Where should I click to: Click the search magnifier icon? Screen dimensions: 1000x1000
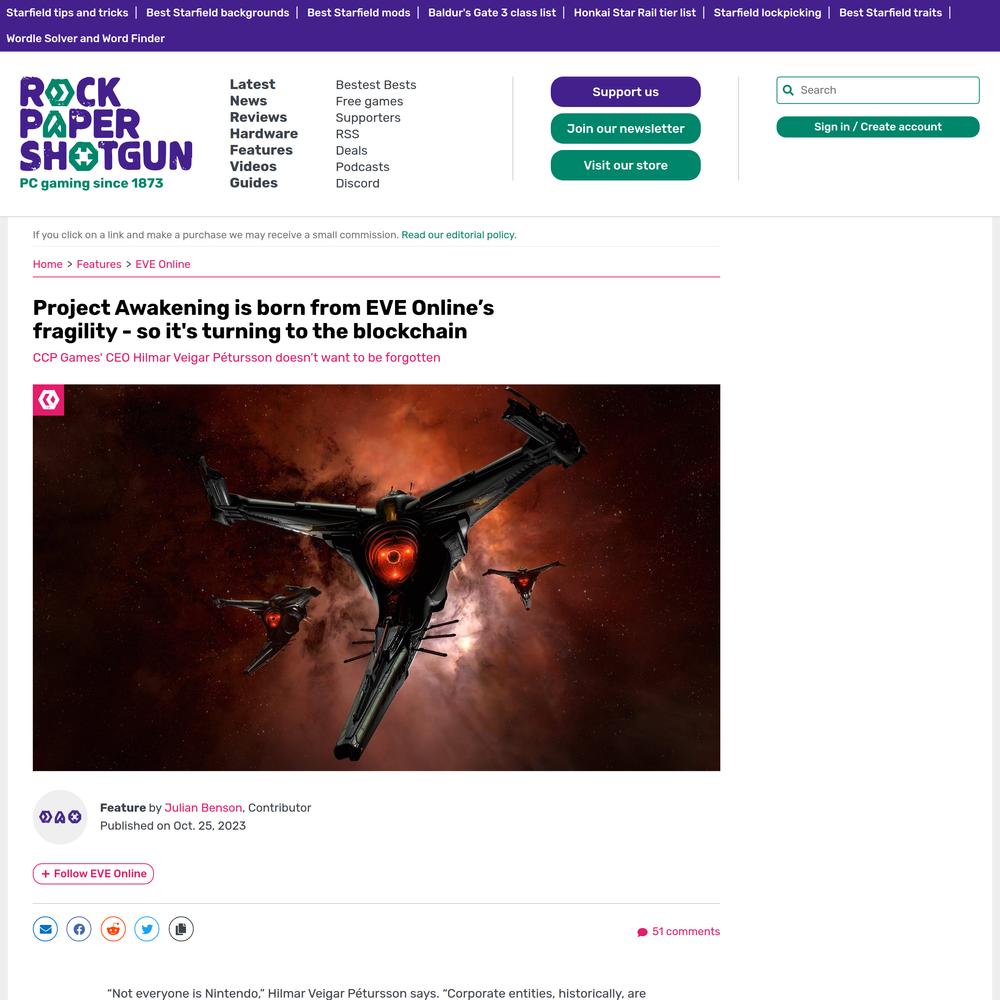788,90
